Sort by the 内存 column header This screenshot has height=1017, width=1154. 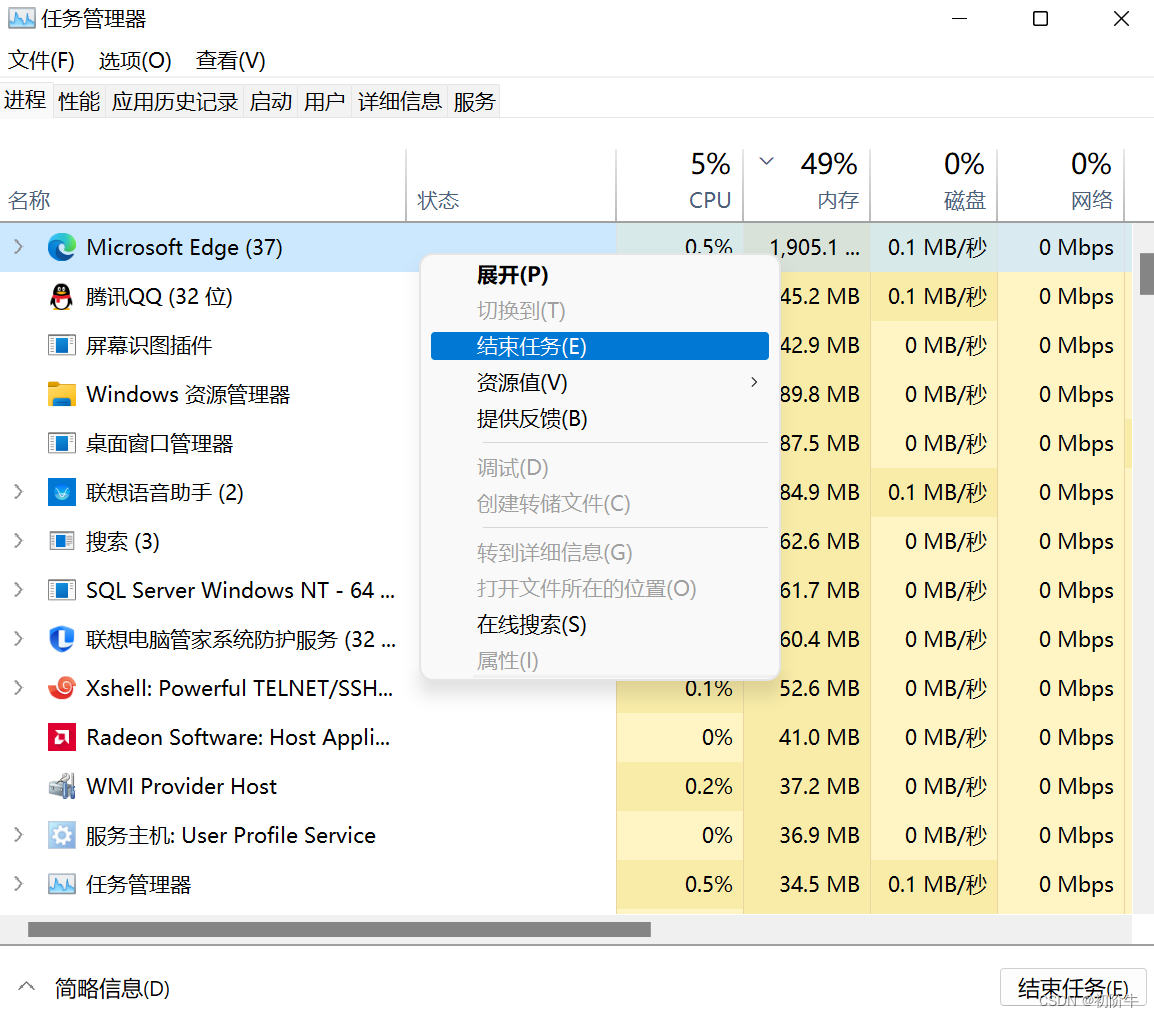click(x=807, y=185)
